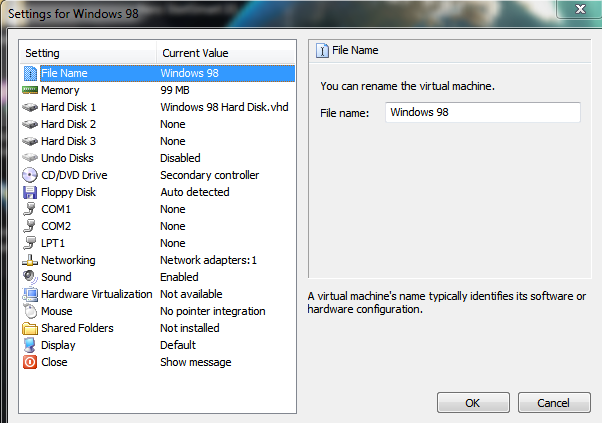Click the '99 MB' memory value
Screen dimensions: 602x423
175,90
